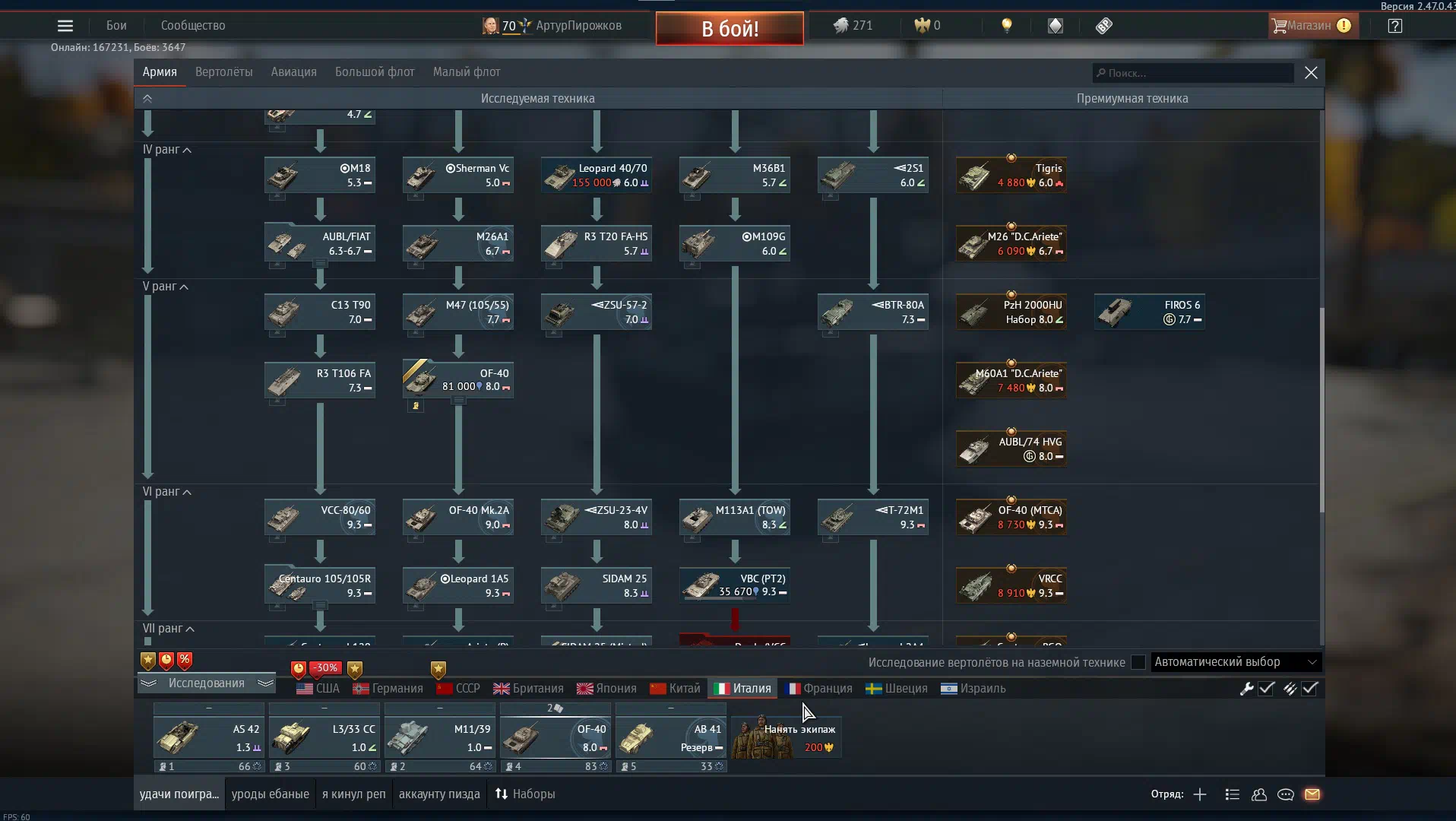Select the Израиль nation tab

pos(973,689)
